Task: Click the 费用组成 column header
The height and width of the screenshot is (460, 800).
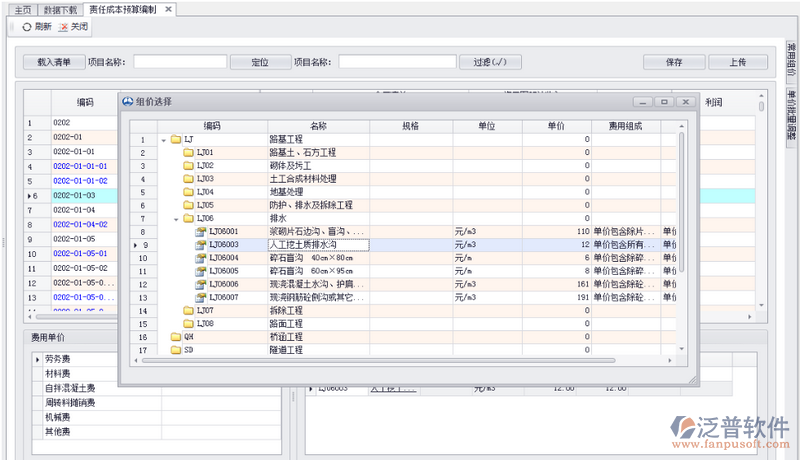Action: (626, 126)
